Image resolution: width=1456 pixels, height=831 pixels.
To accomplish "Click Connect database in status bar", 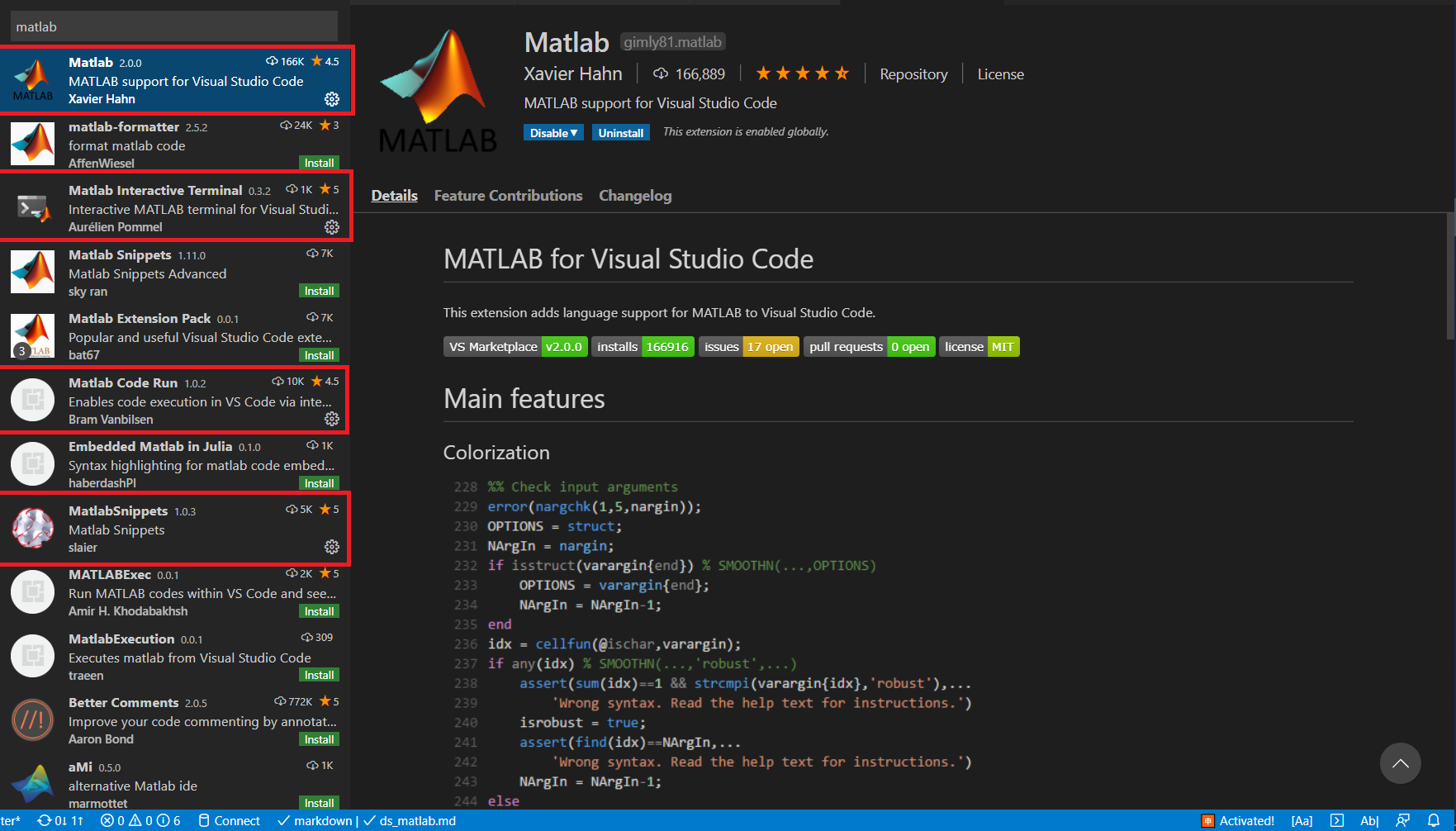I will (229, 820).
